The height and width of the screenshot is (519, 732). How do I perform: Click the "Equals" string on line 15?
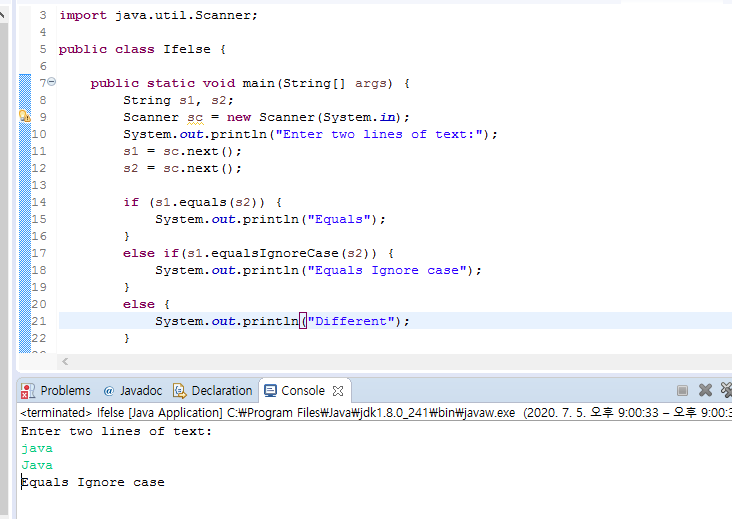tap(339, 219)
